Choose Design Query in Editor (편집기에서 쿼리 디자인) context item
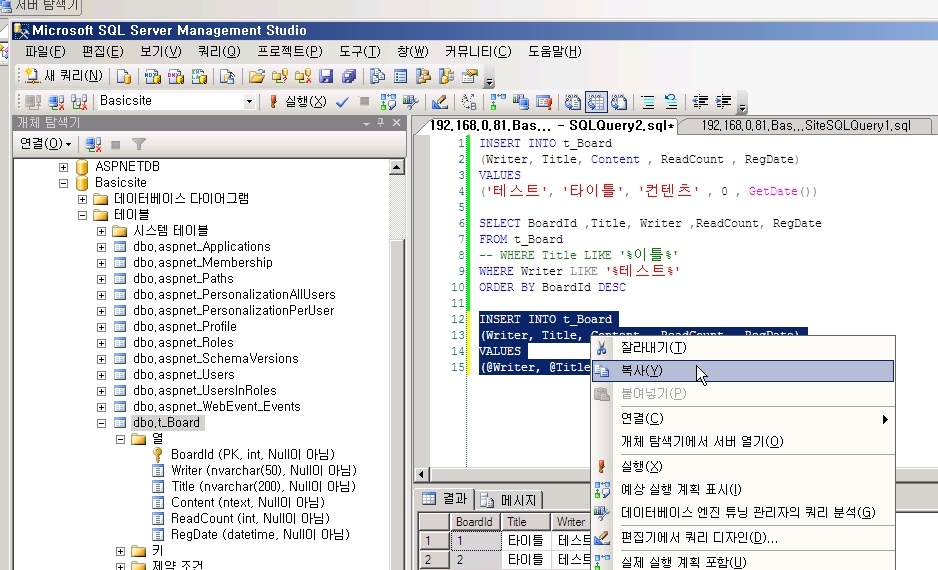 tap(743, 538)
